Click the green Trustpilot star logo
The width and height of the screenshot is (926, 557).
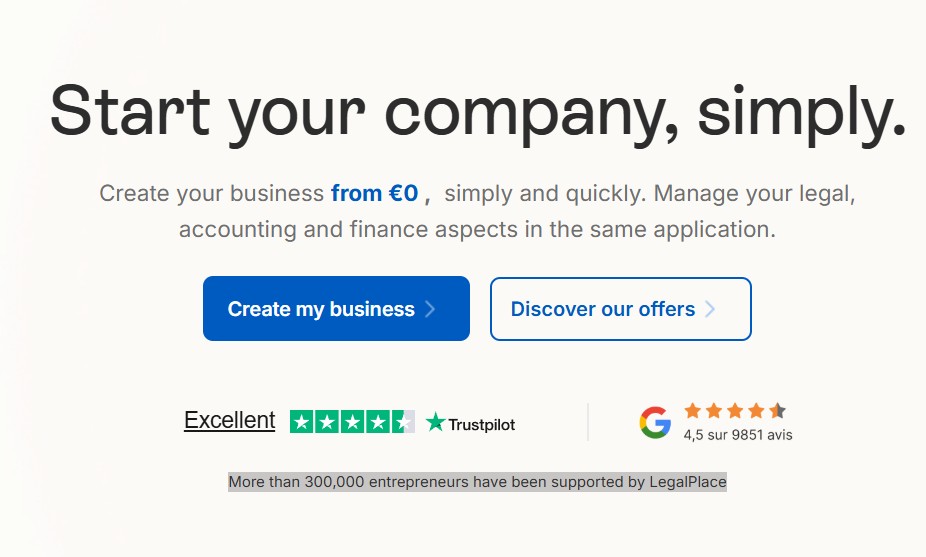pos(435,423)
